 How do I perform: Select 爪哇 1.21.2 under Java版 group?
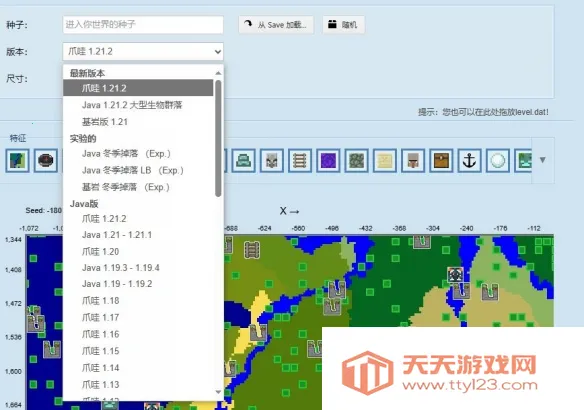[138, 219]
